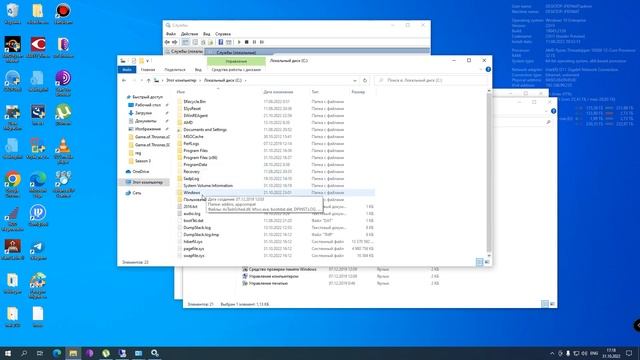
Task: Open the recent locations dropdown next to forward arrow
Action: (141, 80)
